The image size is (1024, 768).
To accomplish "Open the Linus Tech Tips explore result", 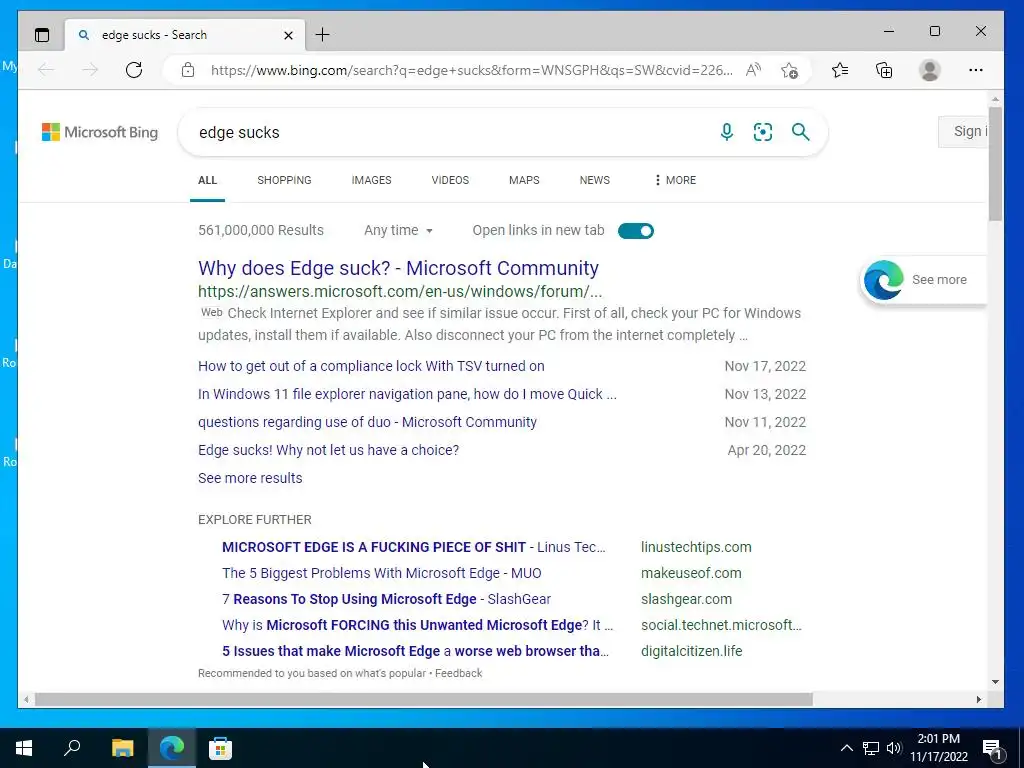I will [413, 547].
